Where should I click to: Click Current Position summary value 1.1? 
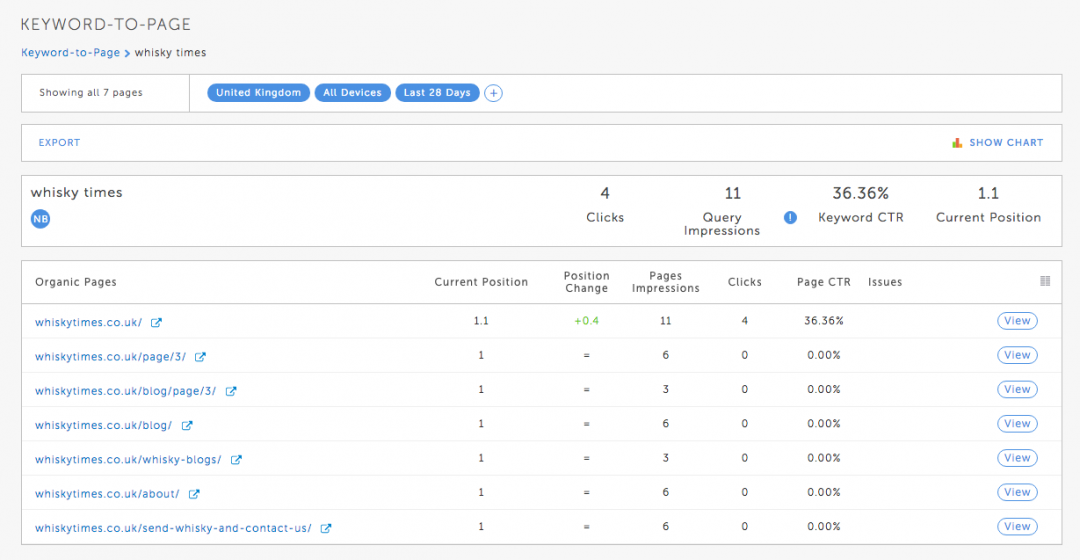[x=988, y=194]
